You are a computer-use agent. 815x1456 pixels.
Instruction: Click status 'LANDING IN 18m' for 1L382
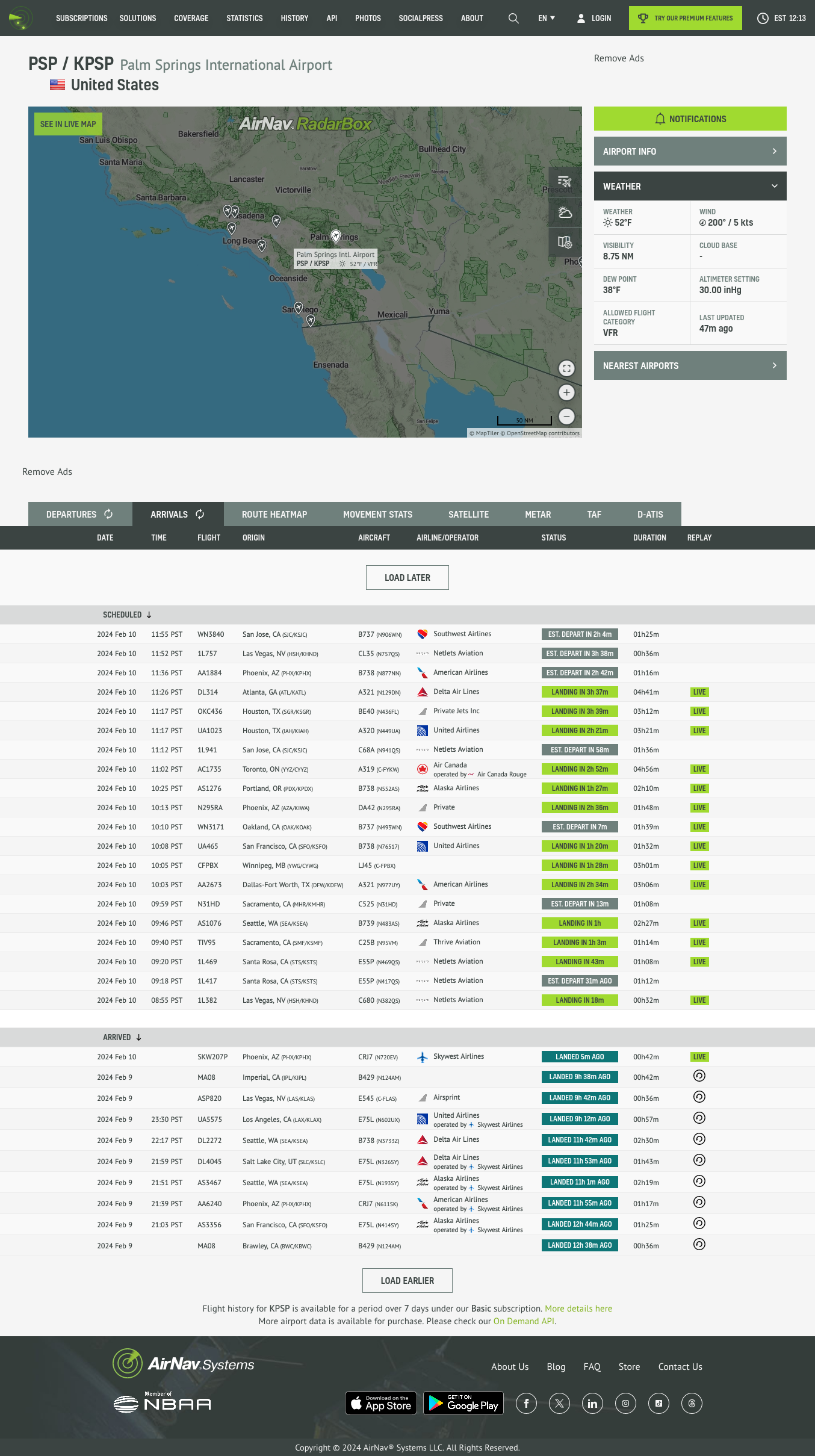(x=580, y=1000)
